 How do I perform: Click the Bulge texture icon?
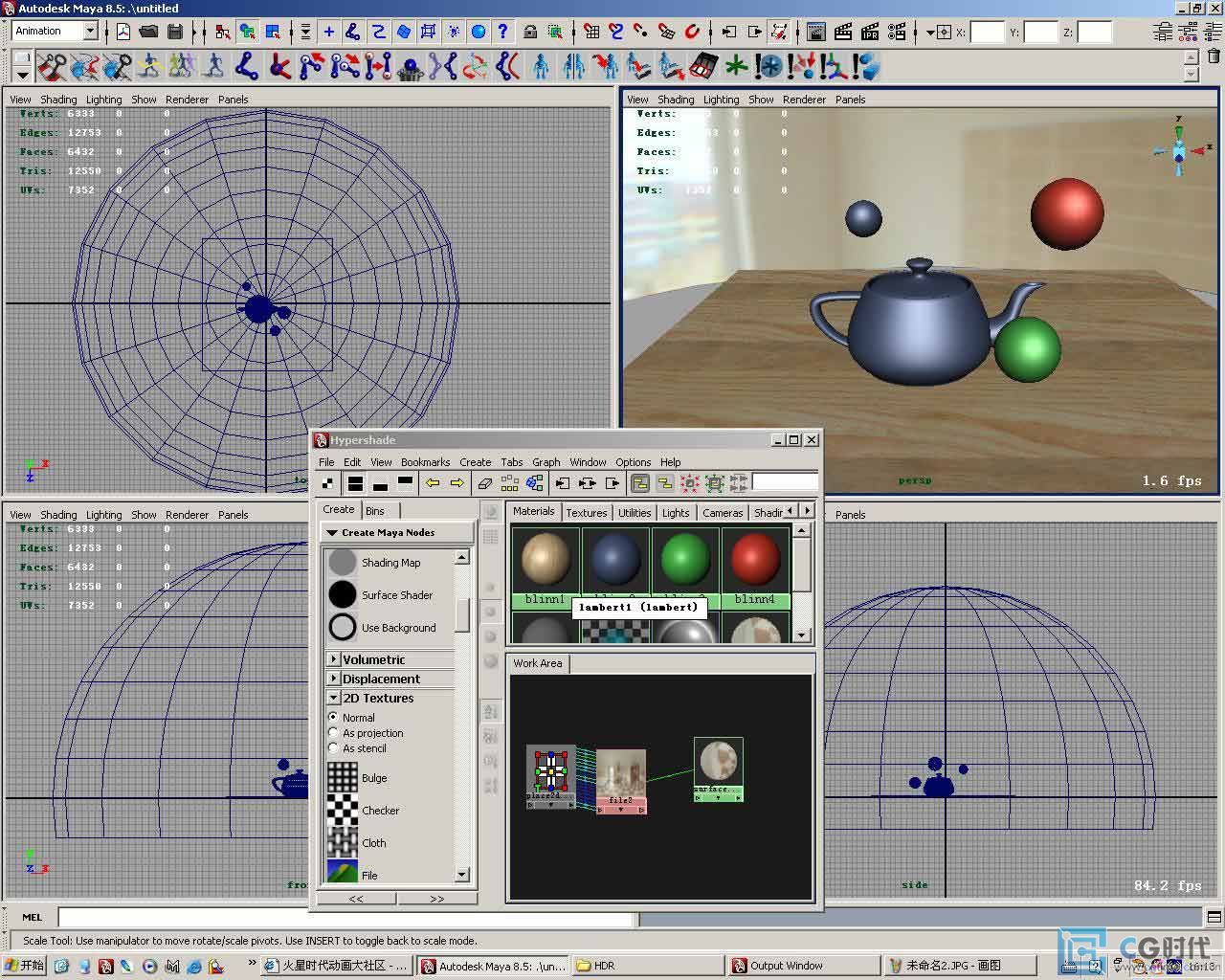click(x=342, y=777)
